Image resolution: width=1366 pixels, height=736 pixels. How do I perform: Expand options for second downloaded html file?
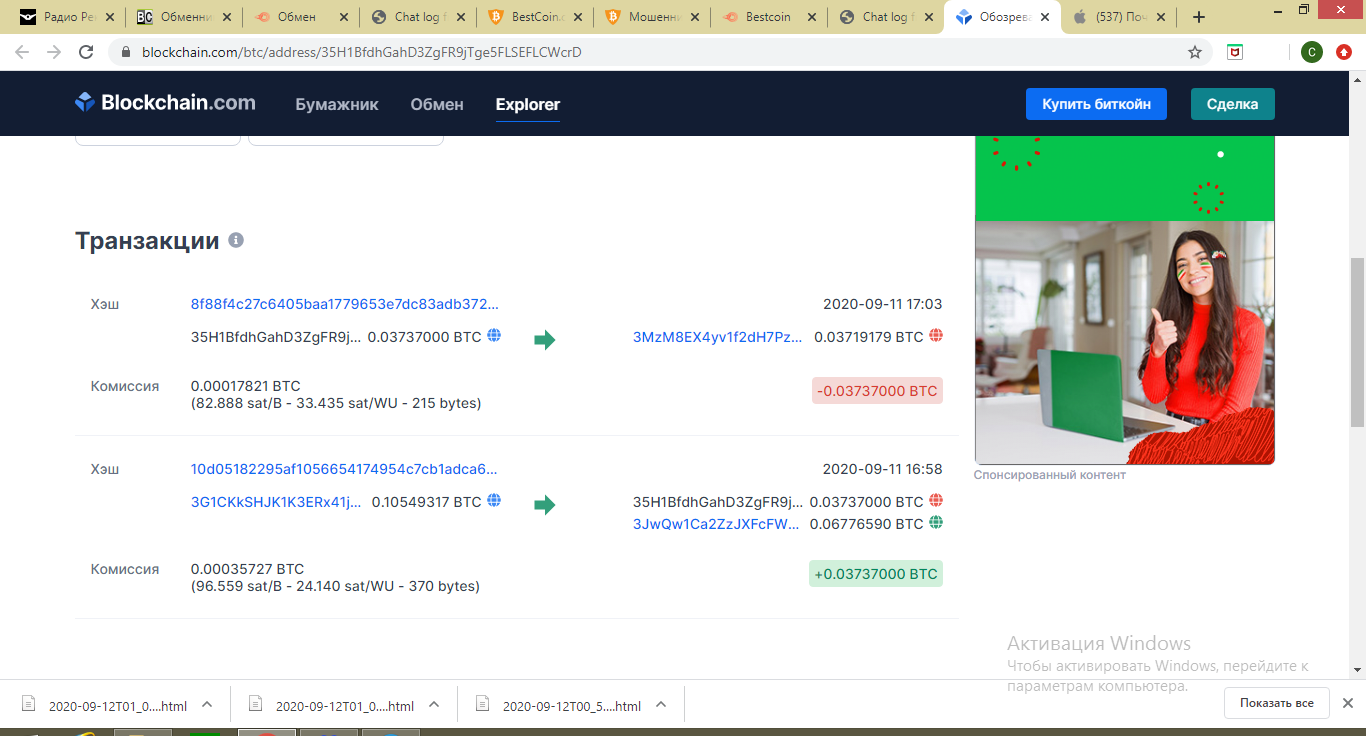point(434,704)
